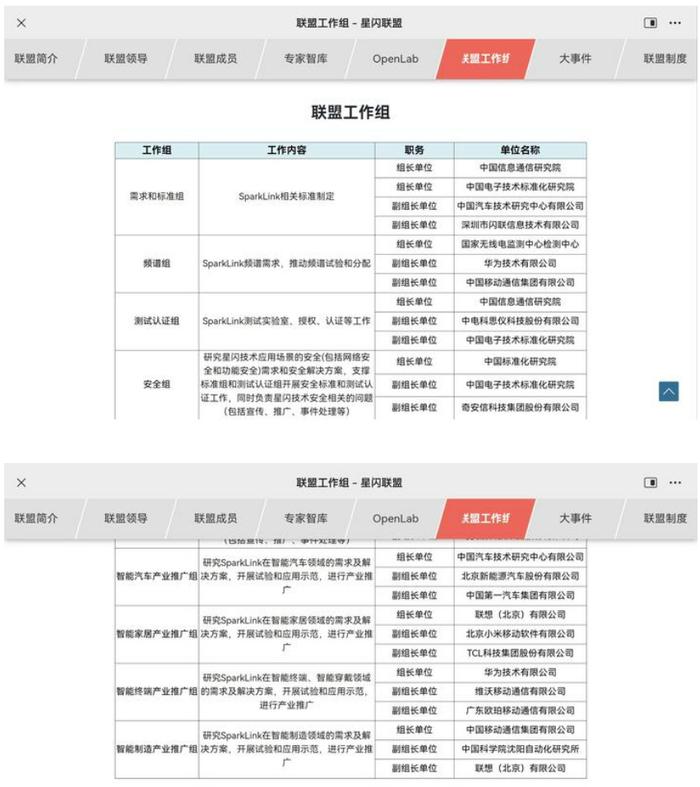Viewport: 700px width, 787px height.
Task: Switch to 联盟制度 tab in lower screenshot
Action: click(x=665, y=518)
